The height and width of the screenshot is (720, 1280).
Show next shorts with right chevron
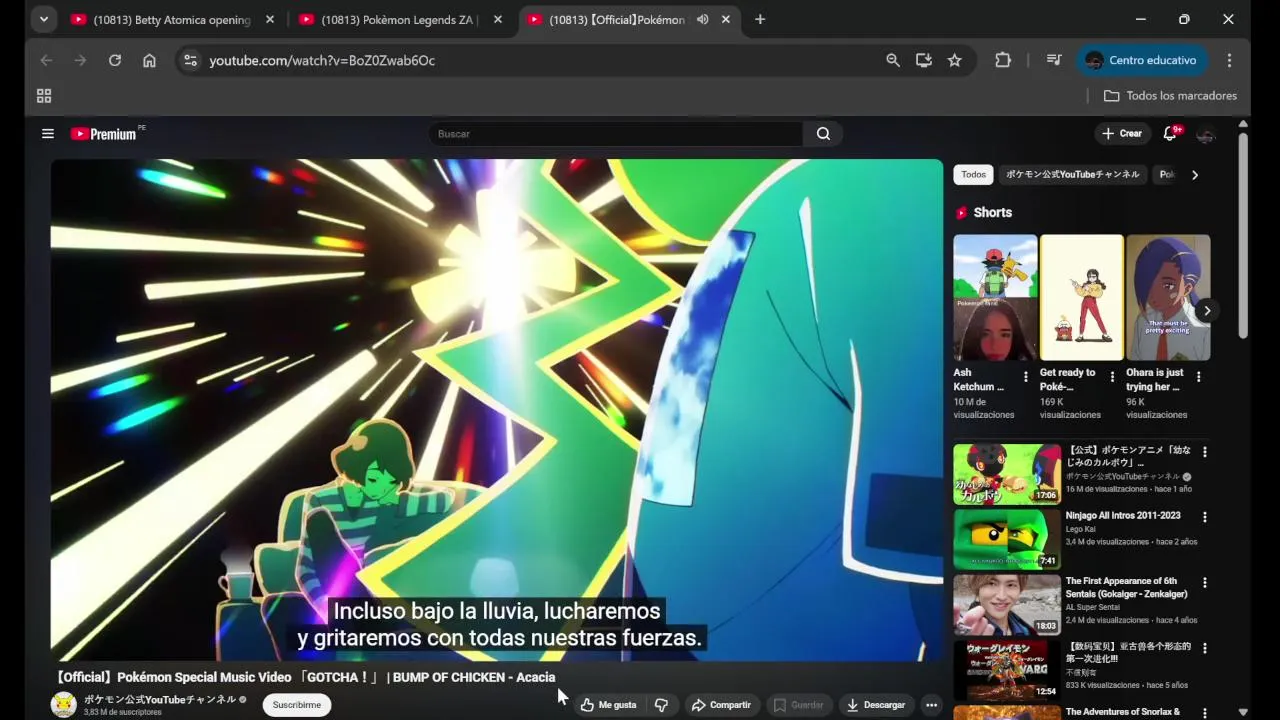coord(1207,310)
